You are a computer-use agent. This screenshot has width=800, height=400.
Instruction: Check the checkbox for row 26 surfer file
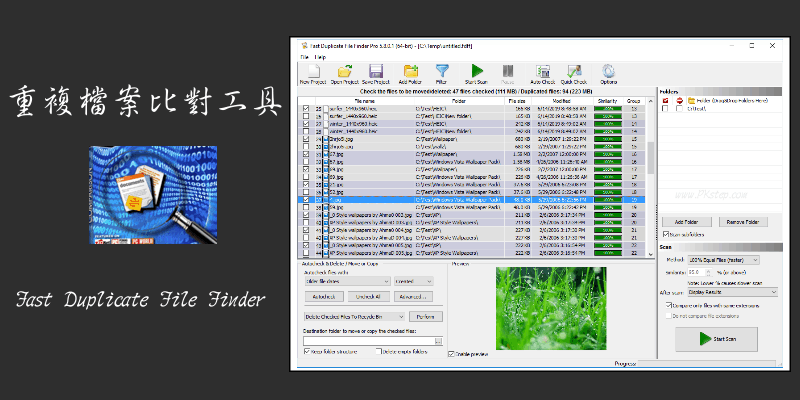tap(306, 116)
